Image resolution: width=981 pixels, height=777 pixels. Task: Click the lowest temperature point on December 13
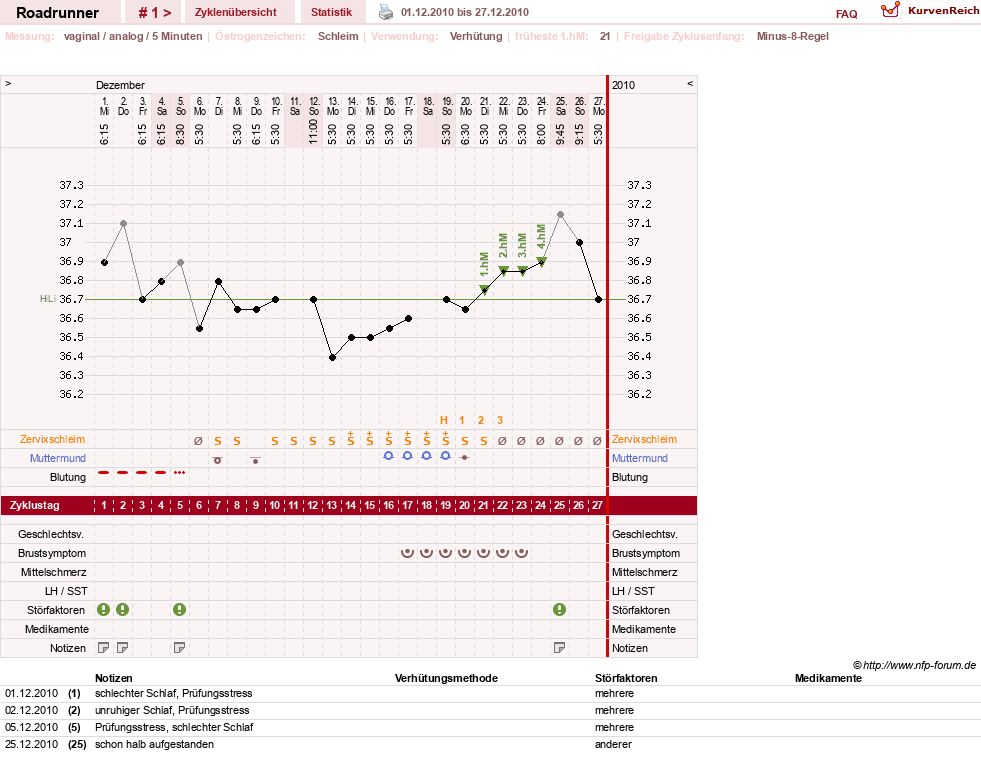pyautogui.click(x=332, y=357)
